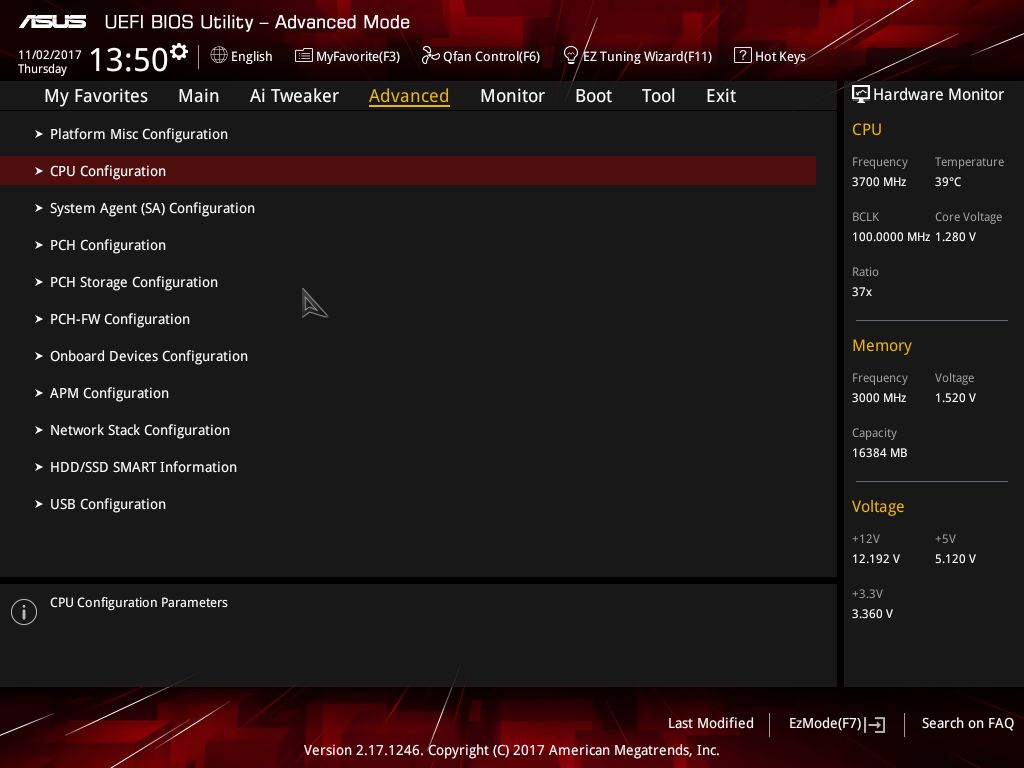Screen dimensions: 1024x768
Task: Switch to EzMode(F7)
Action: tap(825, 724)
